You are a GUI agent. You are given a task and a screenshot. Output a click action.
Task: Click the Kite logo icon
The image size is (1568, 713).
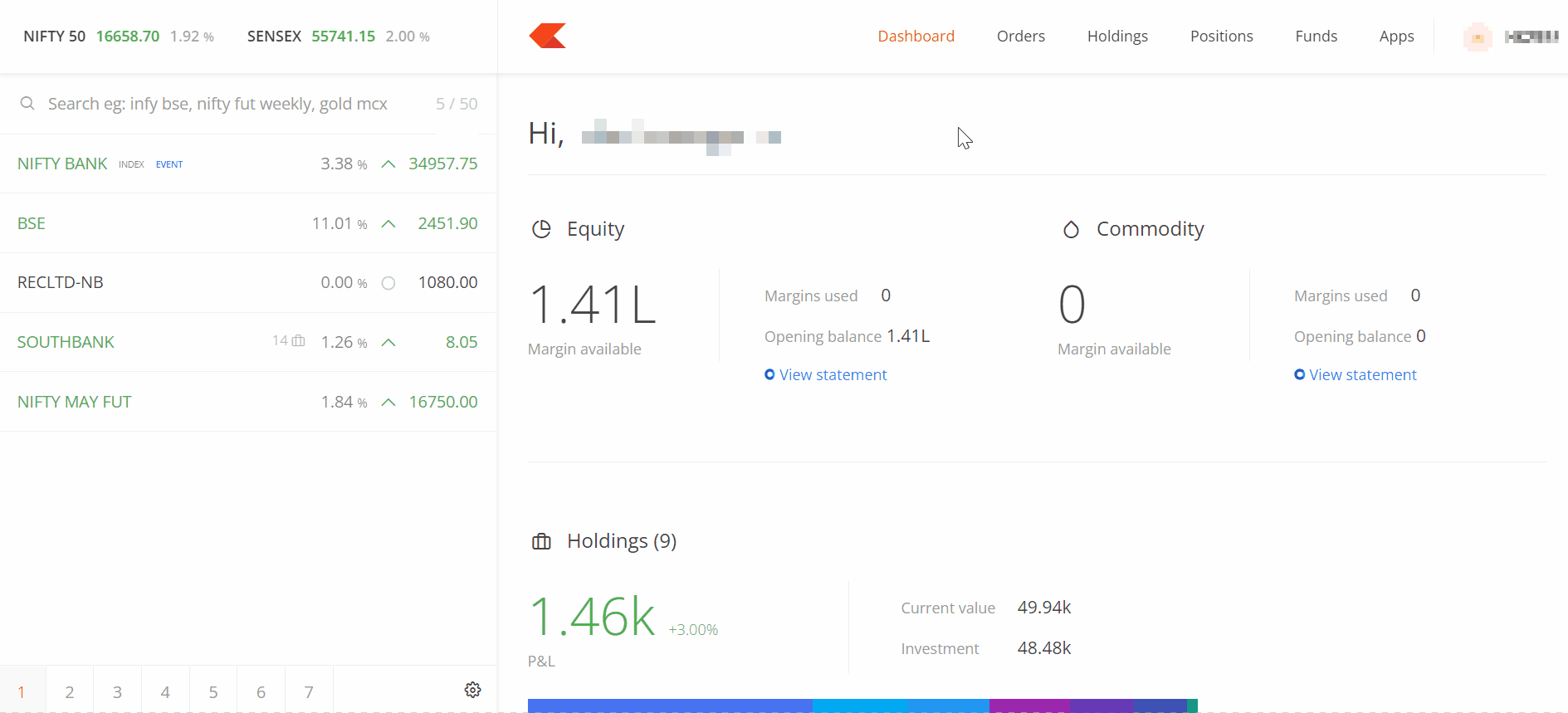pyautogui.click(x=547, y=36)
